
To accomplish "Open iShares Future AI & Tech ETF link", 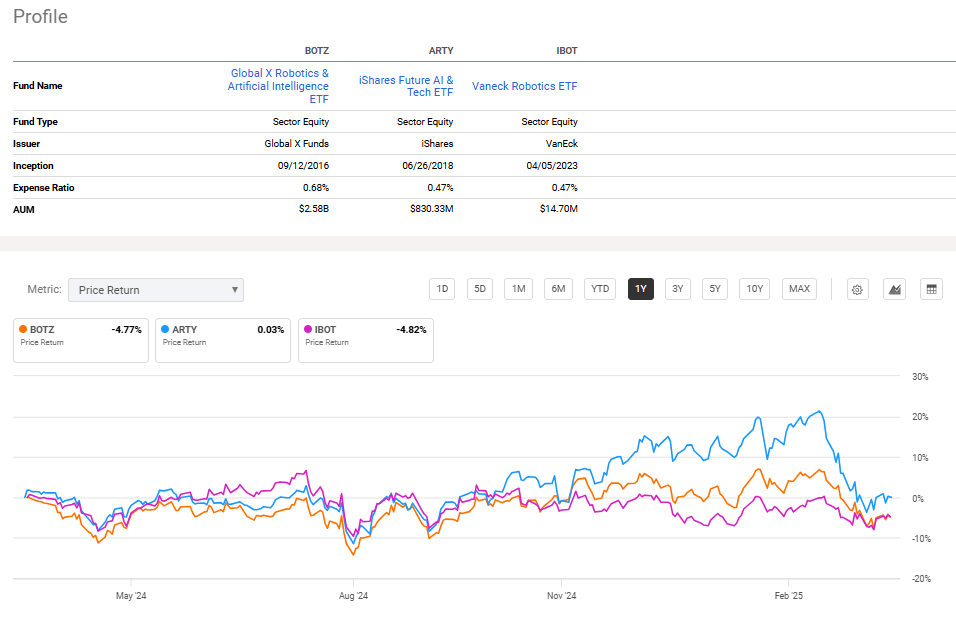I will (406, 86).
